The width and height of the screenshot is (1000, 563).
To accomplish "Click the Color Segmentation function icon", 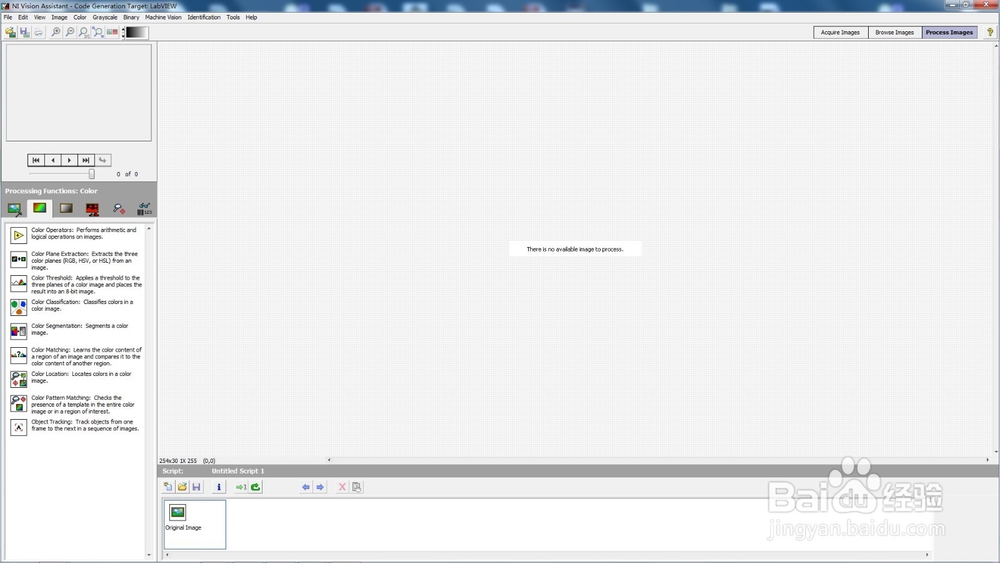I will pos(18,331).
